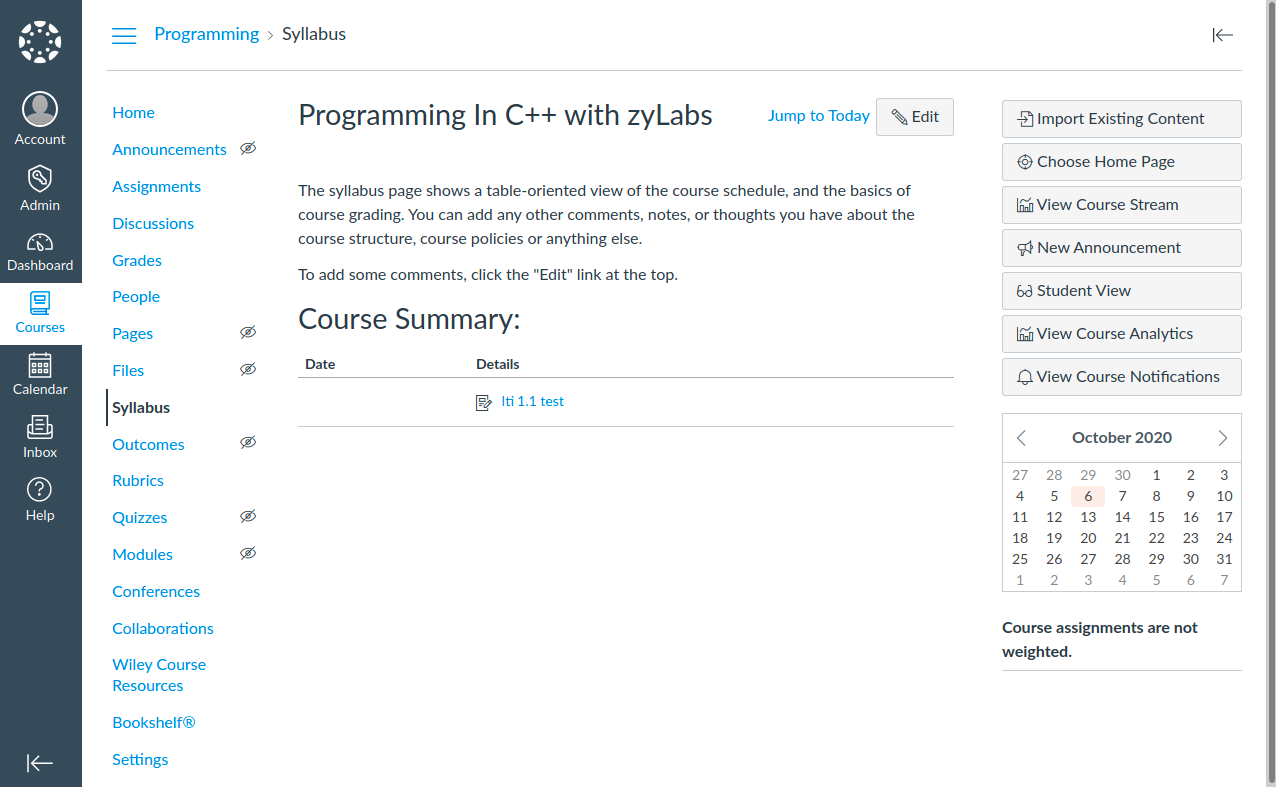This screenshot has height=787, width=1276.
Task: Click the hidden eye icon beside Pages
Action: coord(248,333)
